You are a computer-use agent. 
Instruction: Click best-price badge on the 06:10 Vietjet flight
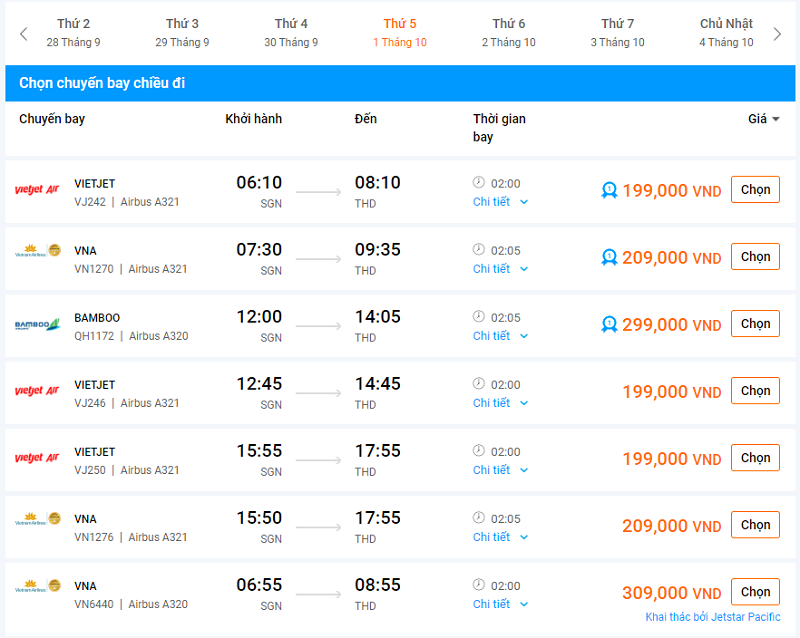point(609,190)
